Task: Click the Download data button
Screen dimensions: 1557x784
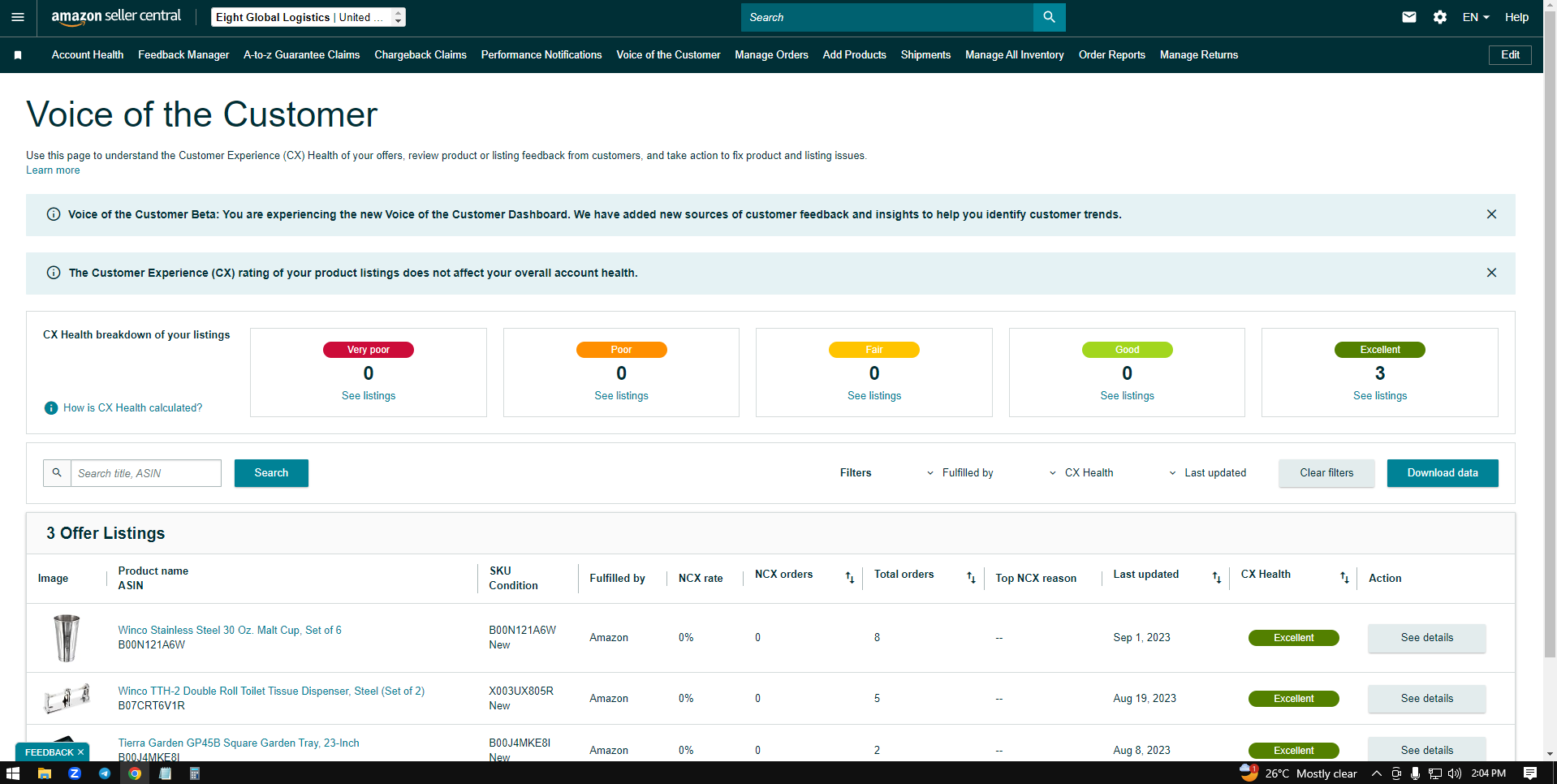Action: 1443,473
